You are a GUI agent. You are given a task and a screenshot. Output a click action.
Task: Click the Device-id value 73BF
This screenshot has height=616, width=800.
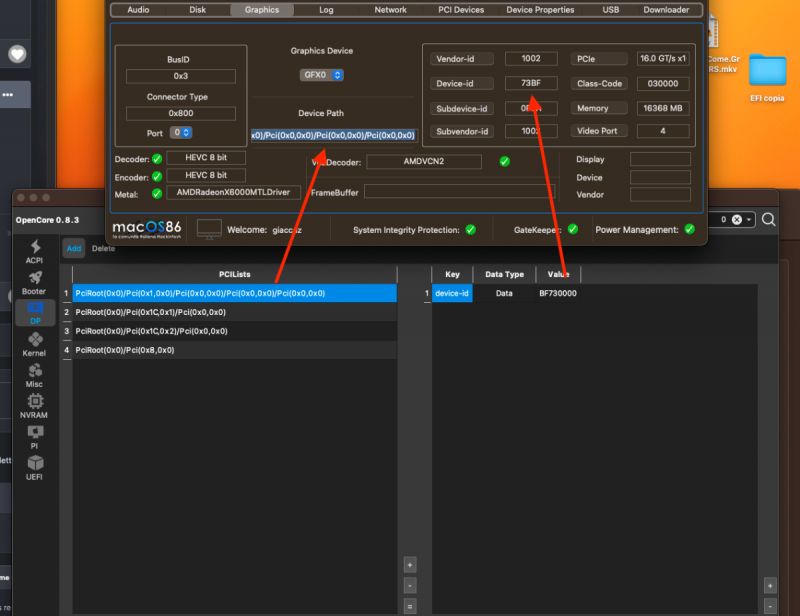531,83
